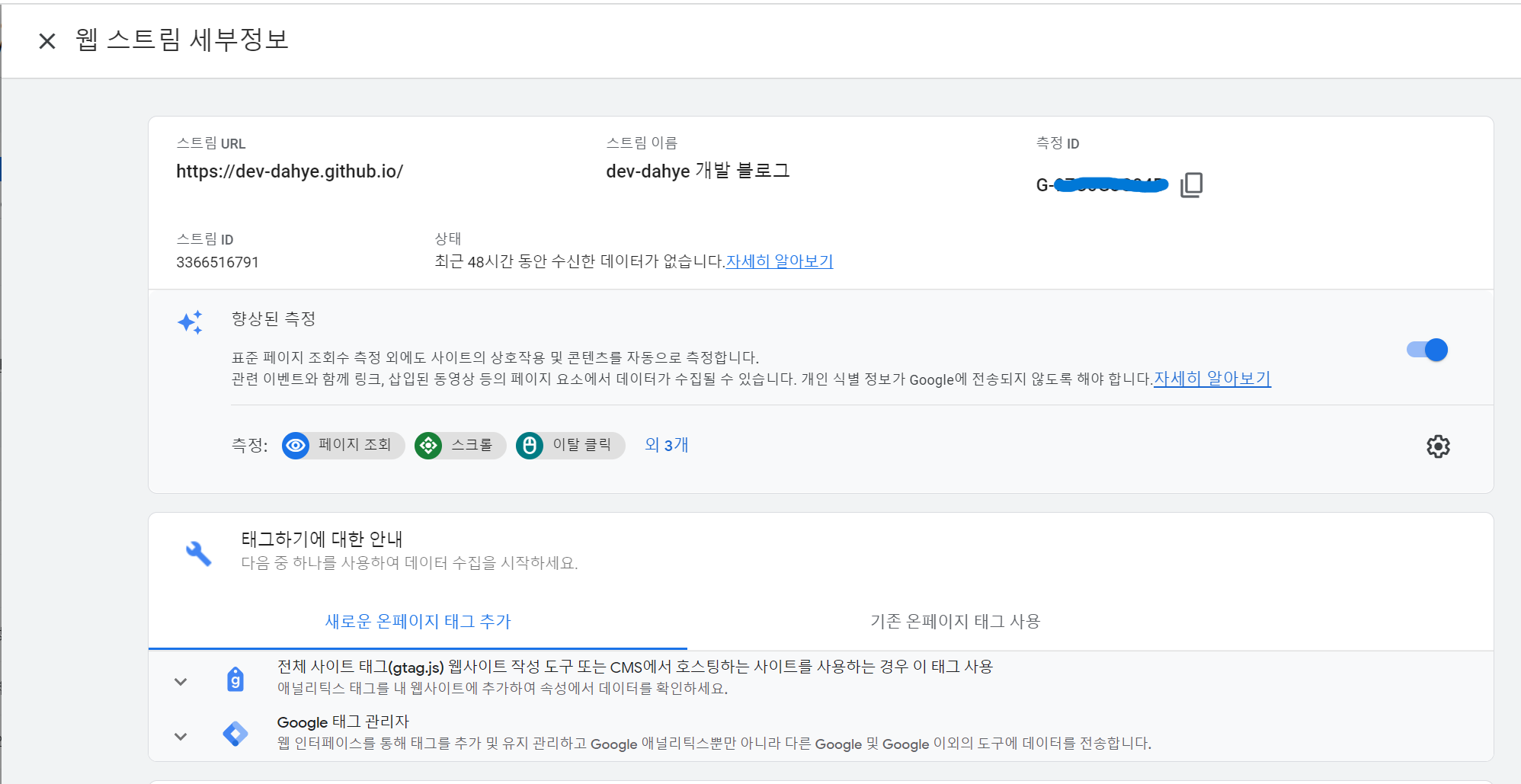This screenshot has height=784, width=1521.
Task: Open 자세히 알아보기 link in enhanced measurement
Action: (1212, 379)
